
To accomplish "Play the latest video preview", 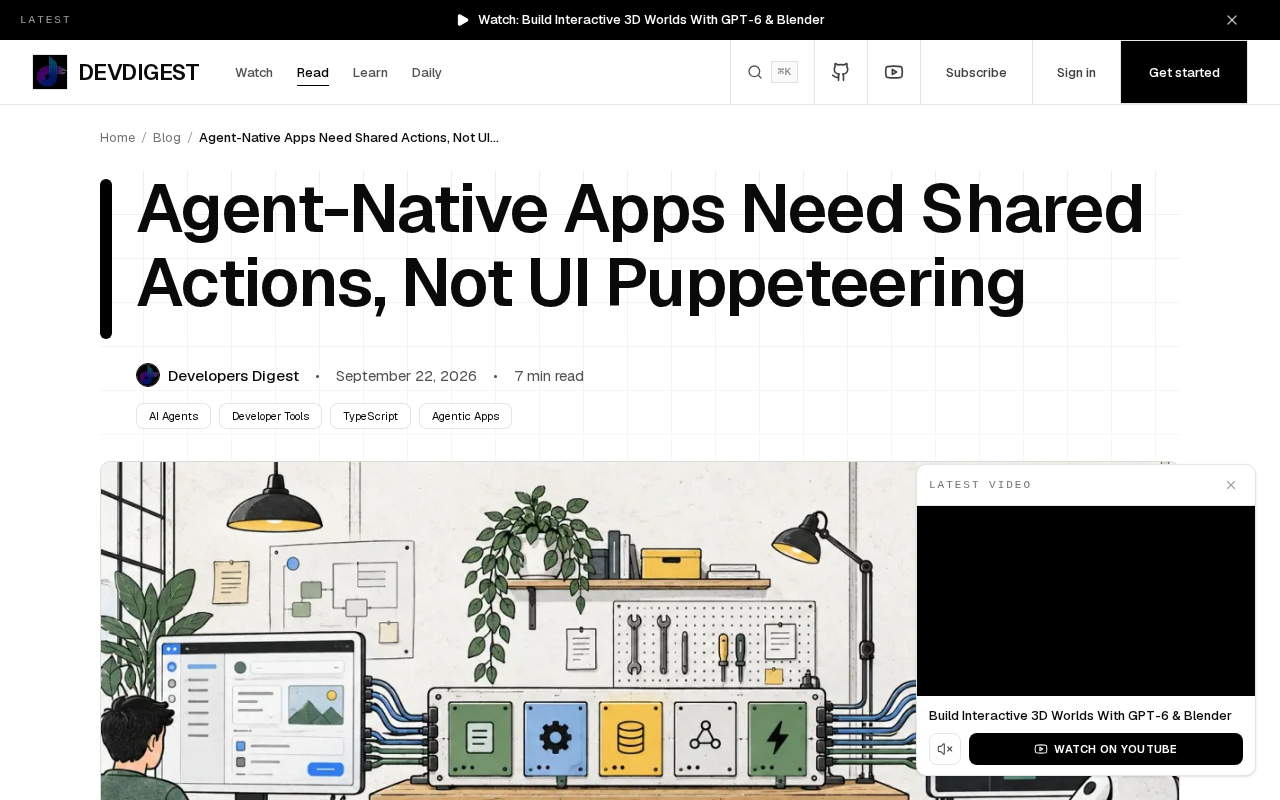I will click(x=1086, y=601).
